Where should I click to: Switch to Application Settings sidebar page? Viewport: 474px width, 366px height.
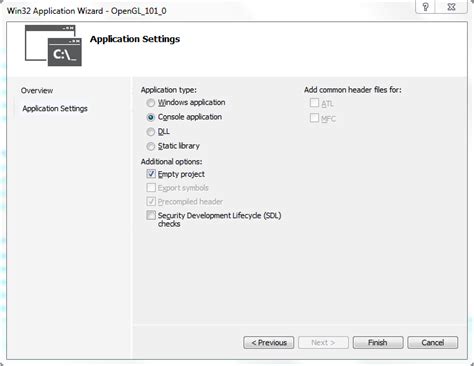pyautogui.click(x=55, y=109)
